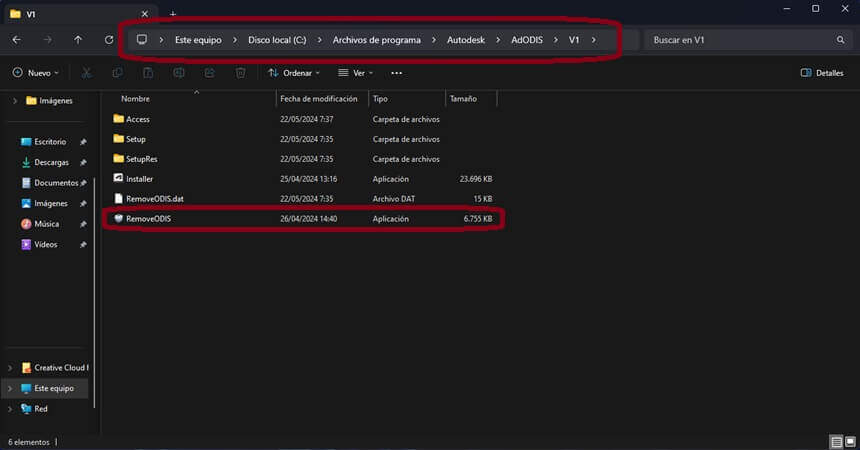The width and height of the screenshot is (860, 450).
Task: Click the Copy icon in toolbar
Action: tap(117, 72)
